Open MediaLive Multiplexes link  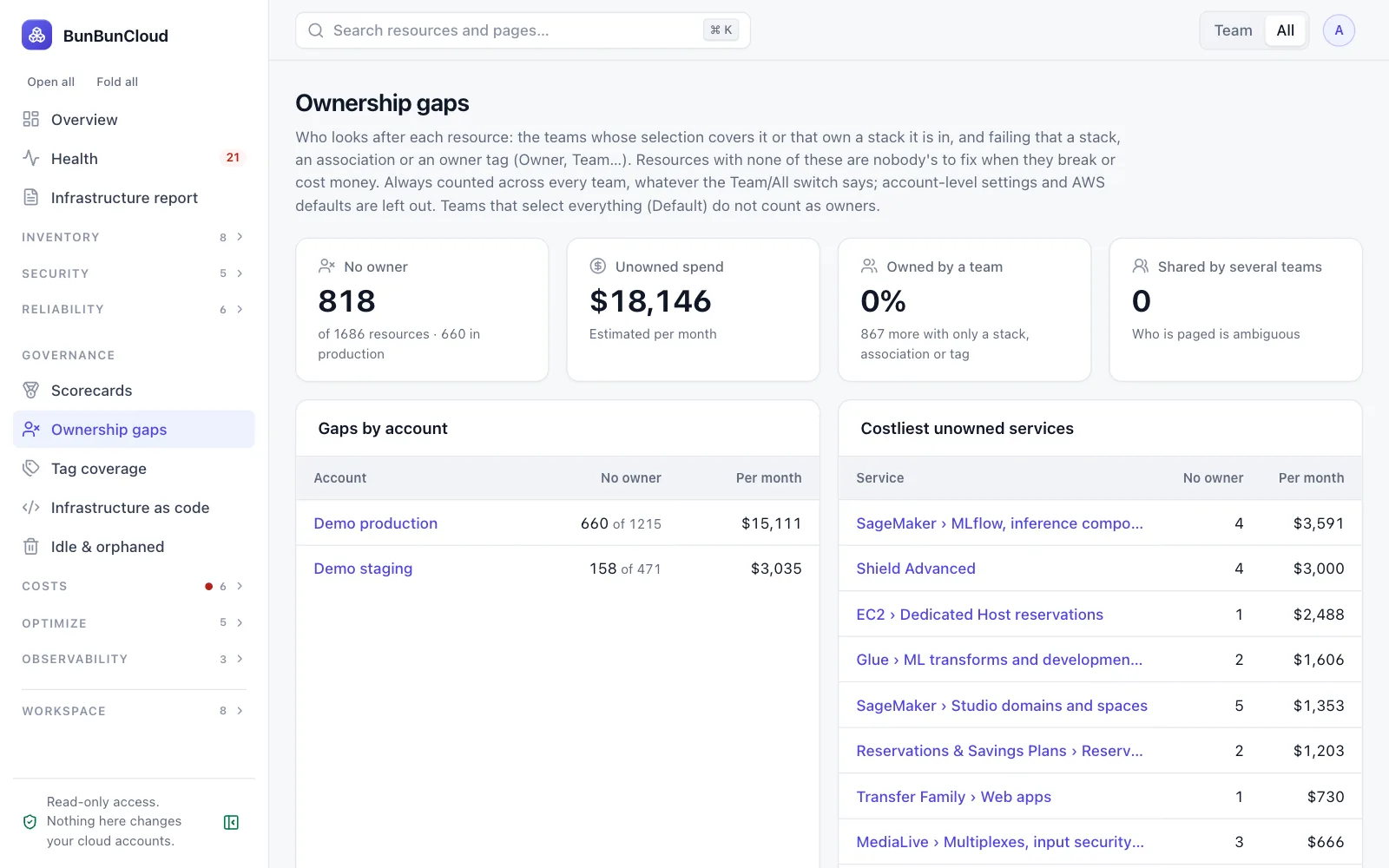click(1000, 842)
